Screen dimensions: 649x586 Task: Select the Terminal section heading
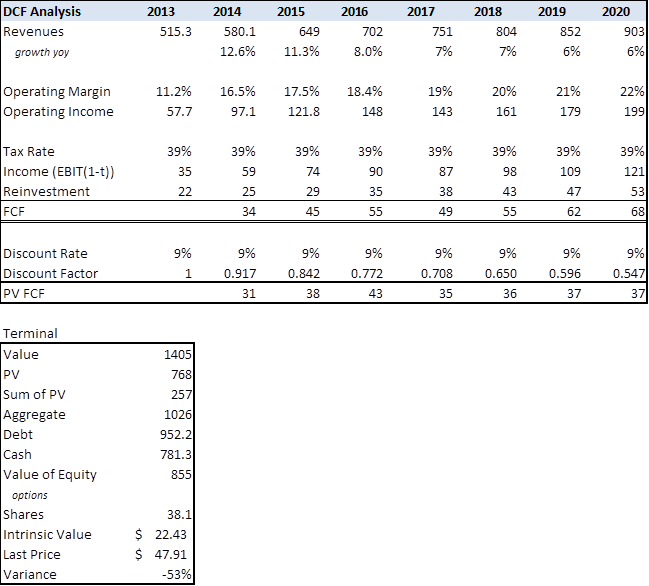(30, 334)
